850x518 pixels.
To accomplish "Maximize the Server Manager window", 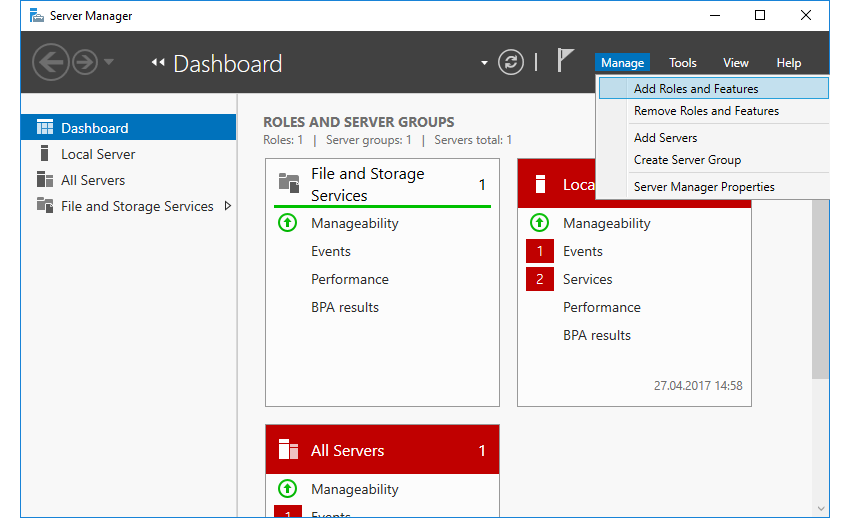I will tap(760, 15).
